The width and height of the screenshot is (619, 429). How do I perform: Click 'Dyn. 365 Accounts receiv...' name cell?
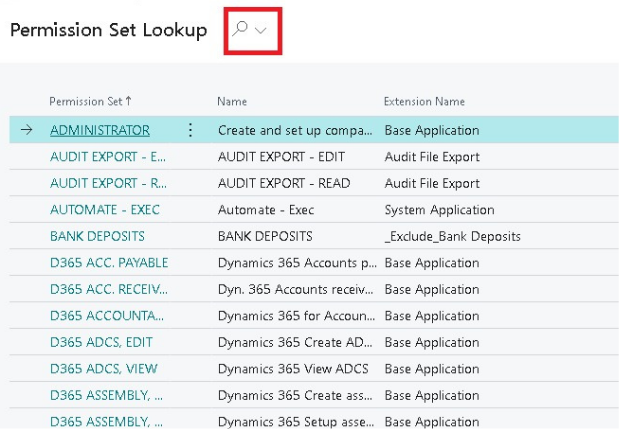295,289
